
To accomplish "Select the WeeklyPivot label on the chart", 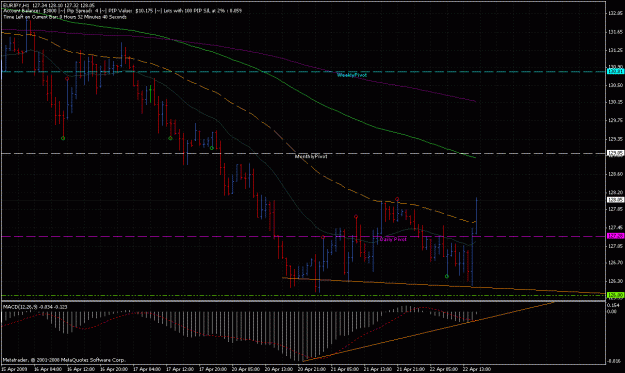I will point(352,75).
